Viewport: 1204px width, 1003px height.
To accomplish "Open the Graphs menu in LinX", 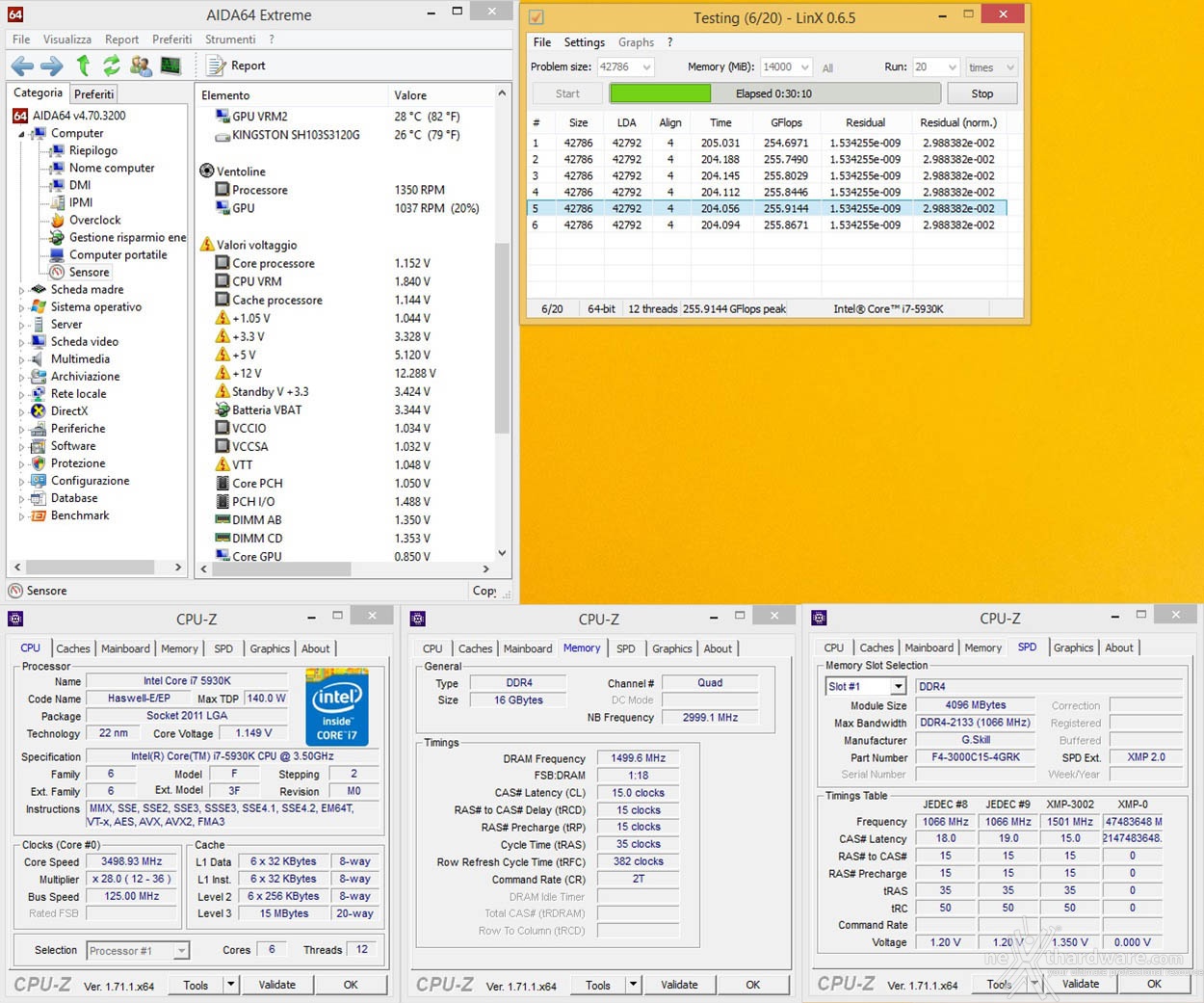I will coord(636,42).
